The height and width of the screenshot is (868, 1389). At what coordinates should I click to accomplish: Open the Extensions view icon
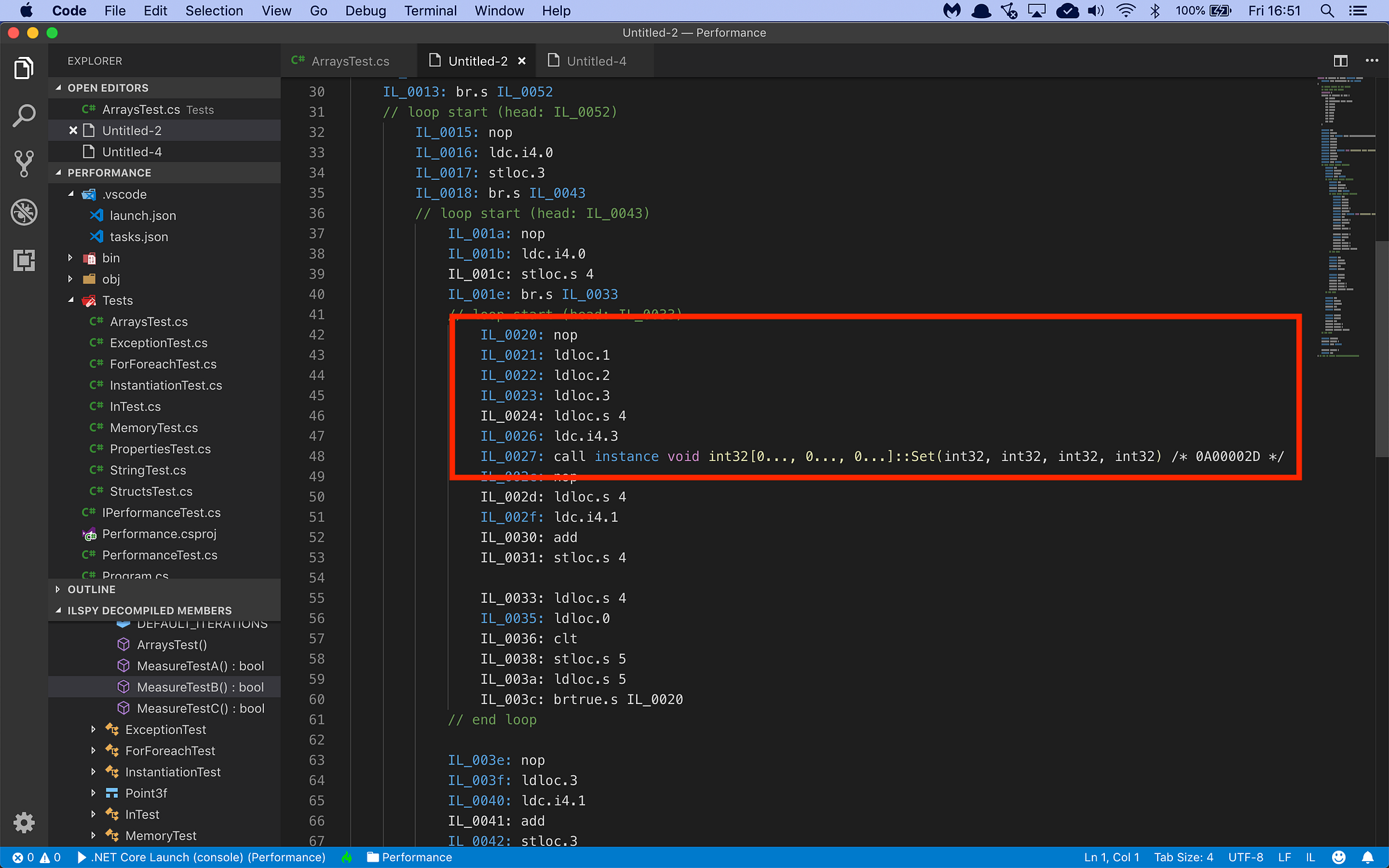tap(24, 260)
